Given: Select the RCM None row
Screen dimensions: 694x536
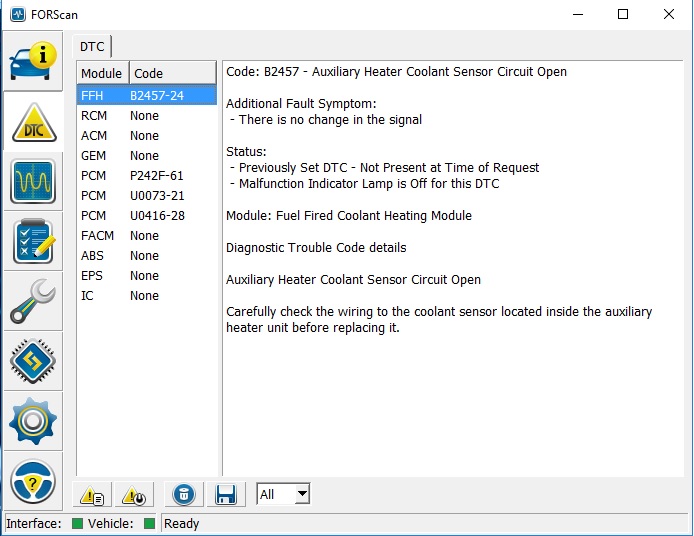Looking at the screenshot, I should pos(147,116).
